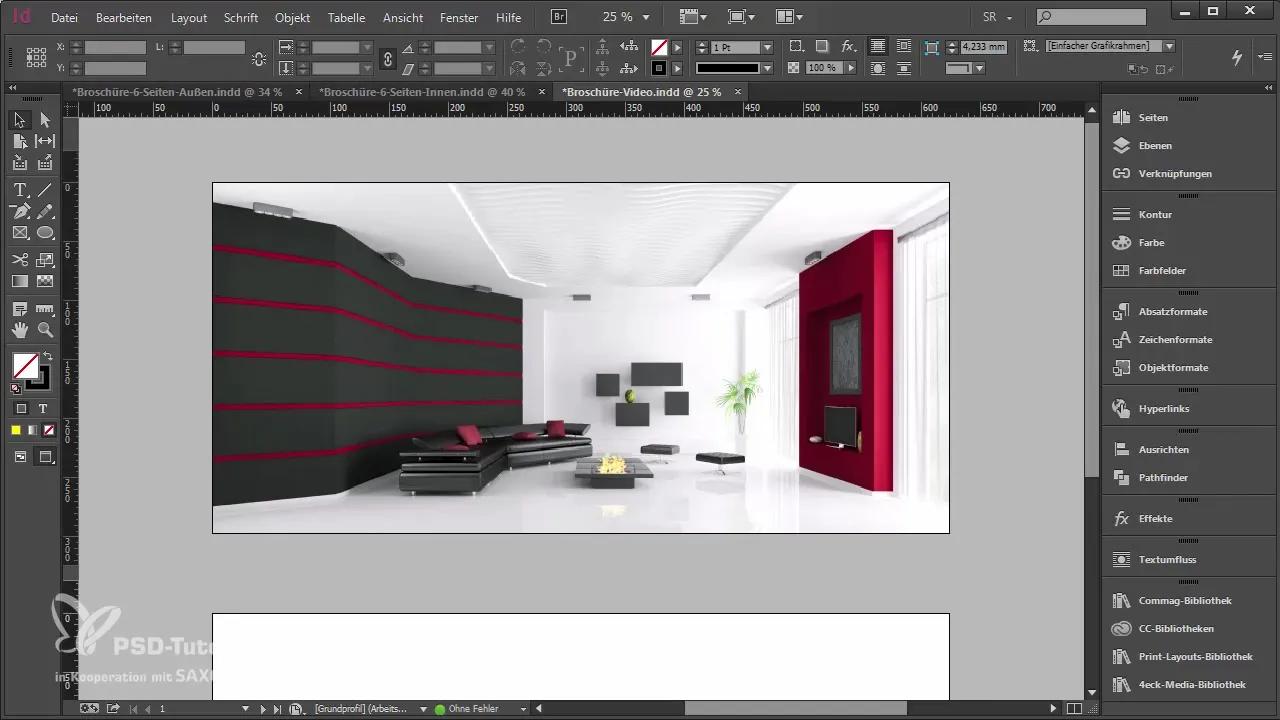Click the fill color swatch in toolbox
Screen dimensions: 1280x720
(x=25, y=366)
